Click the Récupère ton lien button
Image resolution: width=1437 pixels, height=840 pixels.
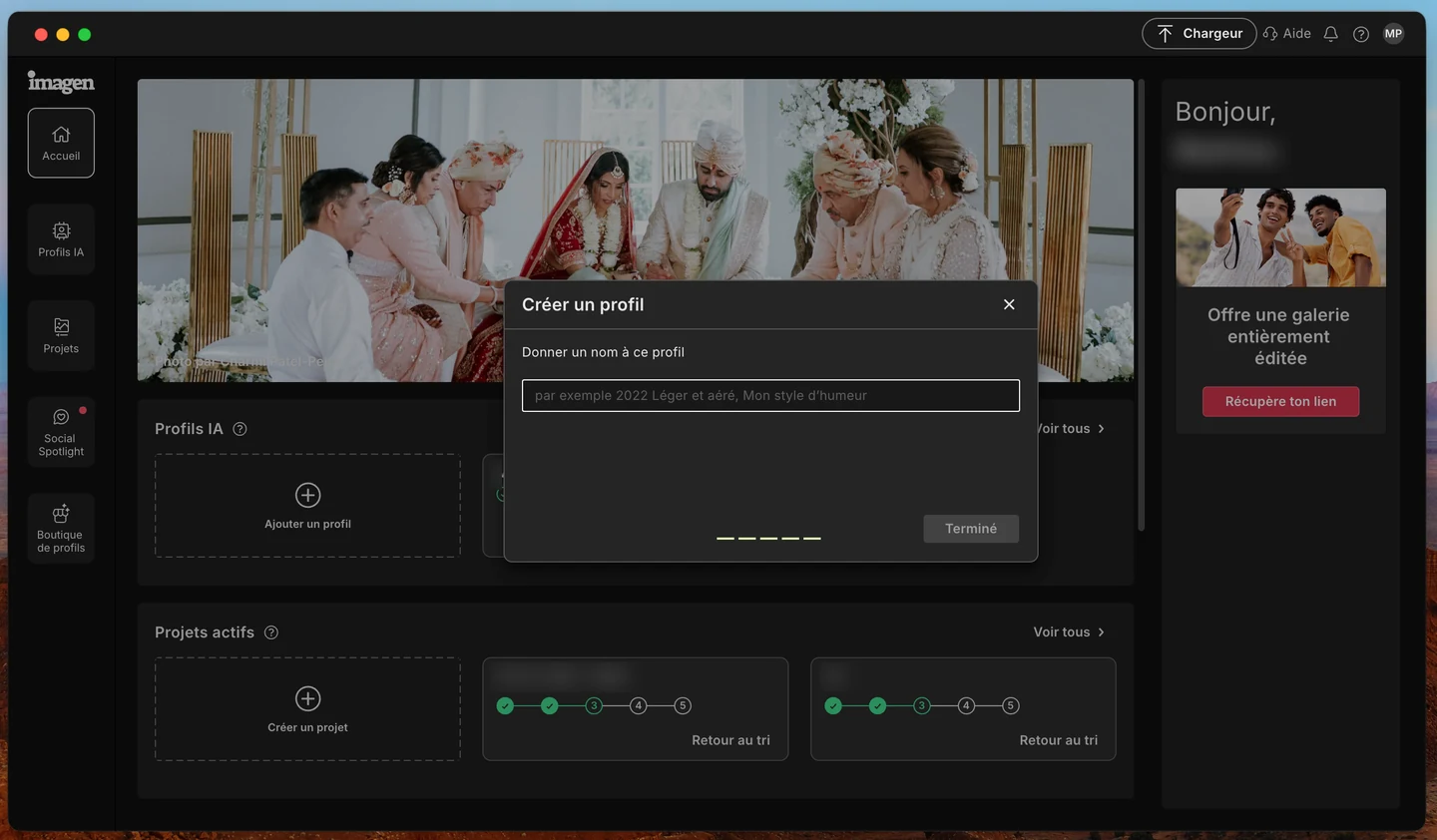[1280, 401]
